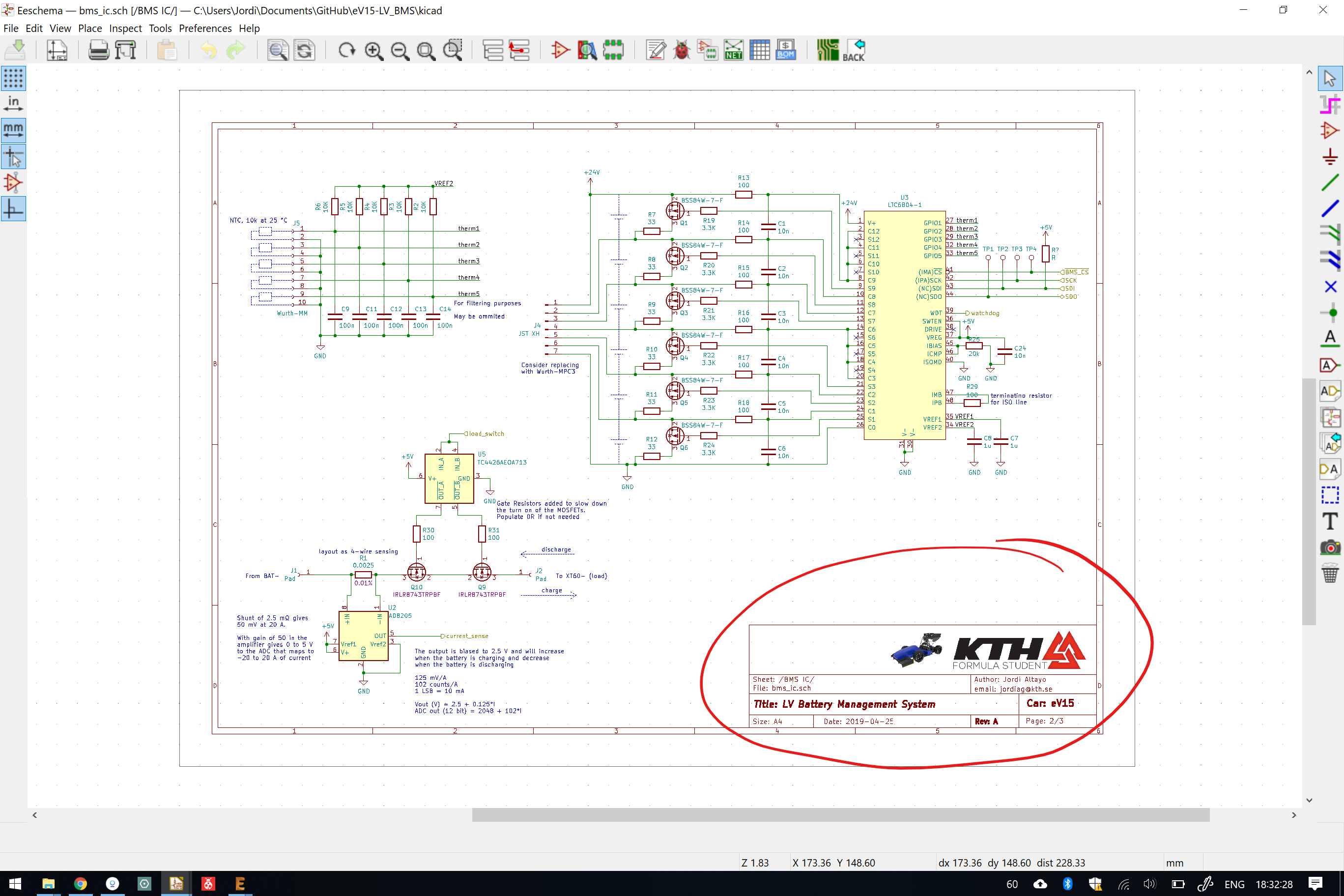Image resolution: width=1344 pixels, height=896 pixels.
Task: Click the Print schematic icon
Action: pos(98,50)
